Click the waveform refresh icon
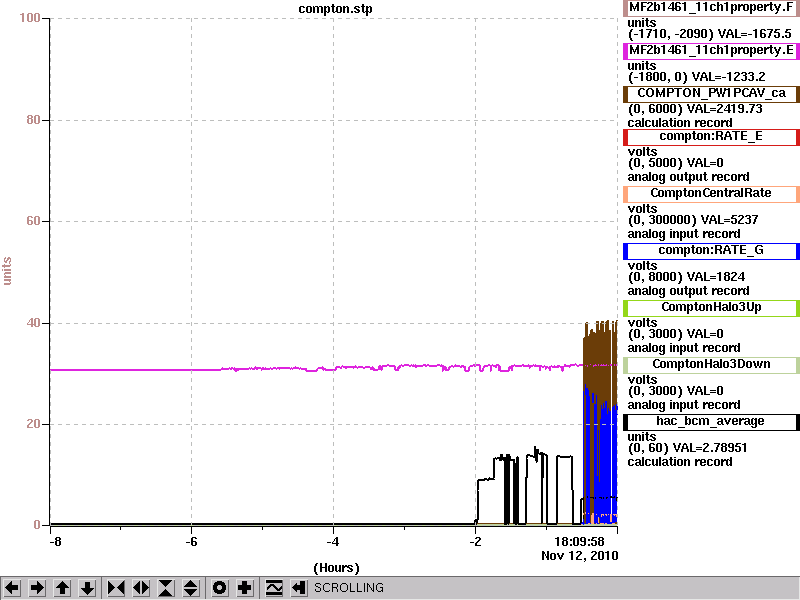Screen dimensions: 800x600 [x=274, y=588]
